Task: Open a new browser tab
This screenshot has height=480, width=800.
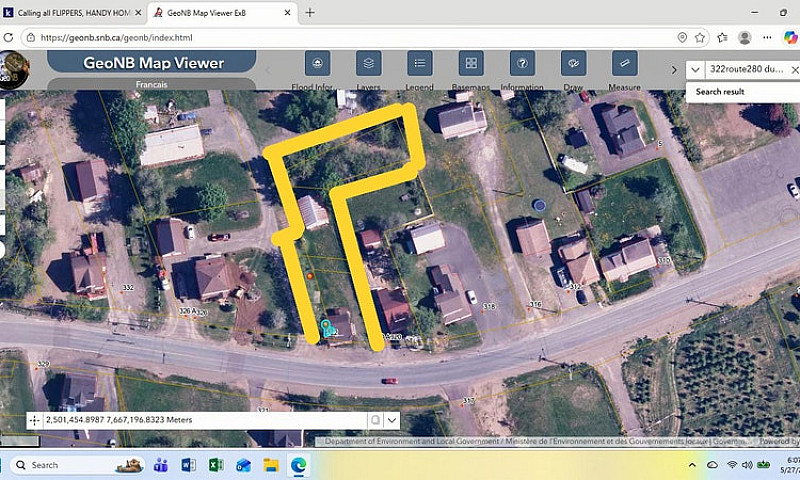Action: coord(310,13)
